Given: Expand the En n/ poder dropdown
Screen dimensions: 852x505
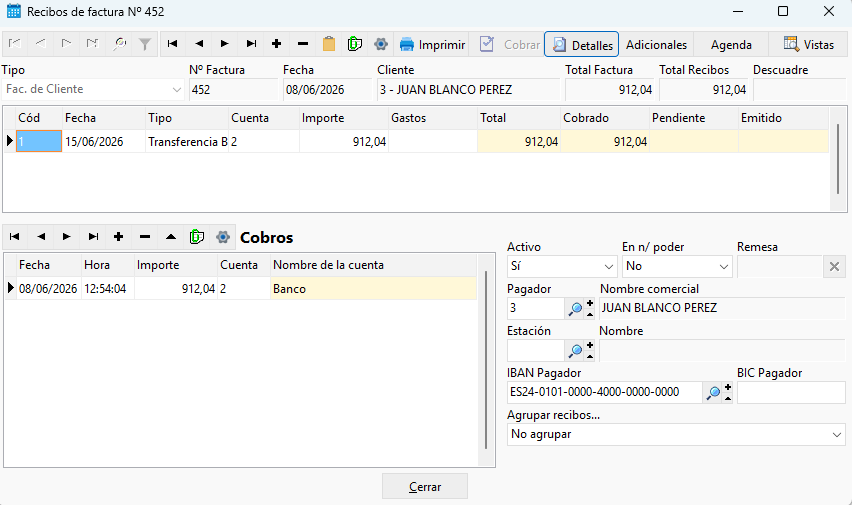Looking at the screenshot, I should point(677,266).
